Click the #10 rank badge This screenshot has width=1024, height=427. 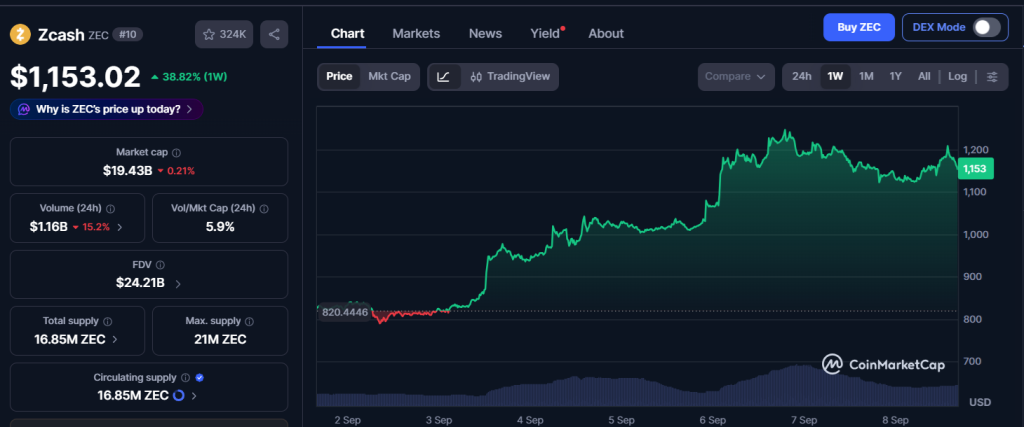click(x=128, y=35)
